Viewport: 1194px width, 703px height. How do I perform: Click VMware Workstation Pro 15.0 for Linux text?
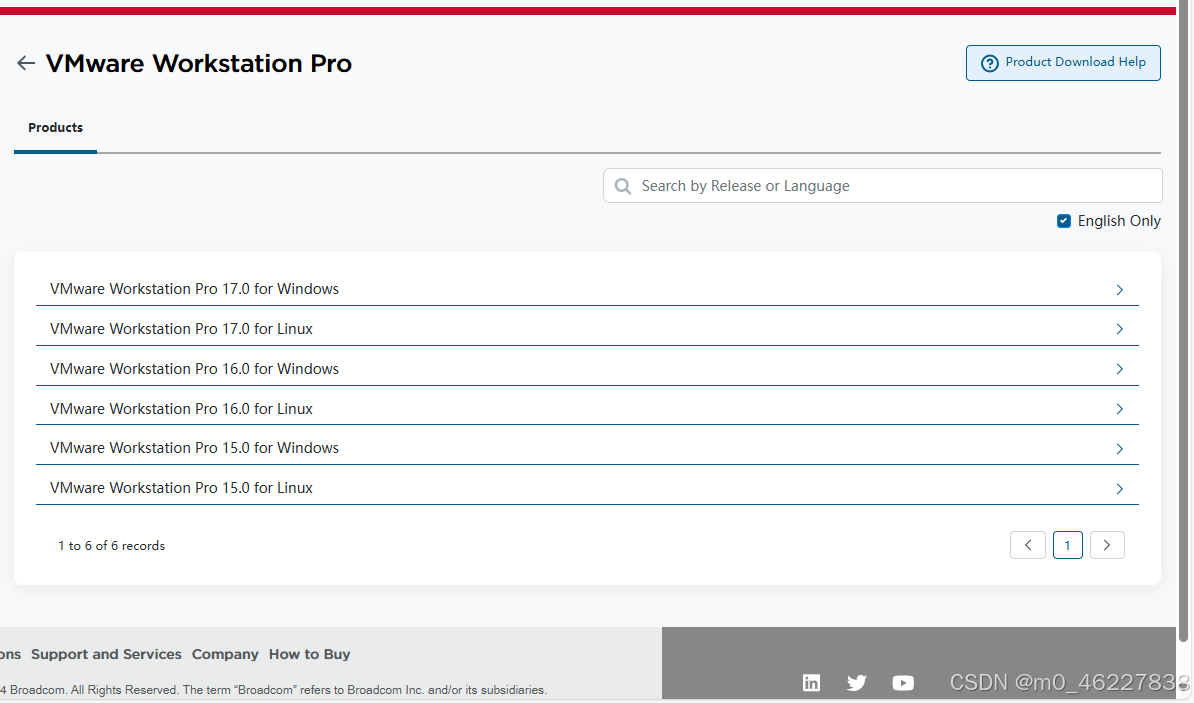tap(181, 488)
